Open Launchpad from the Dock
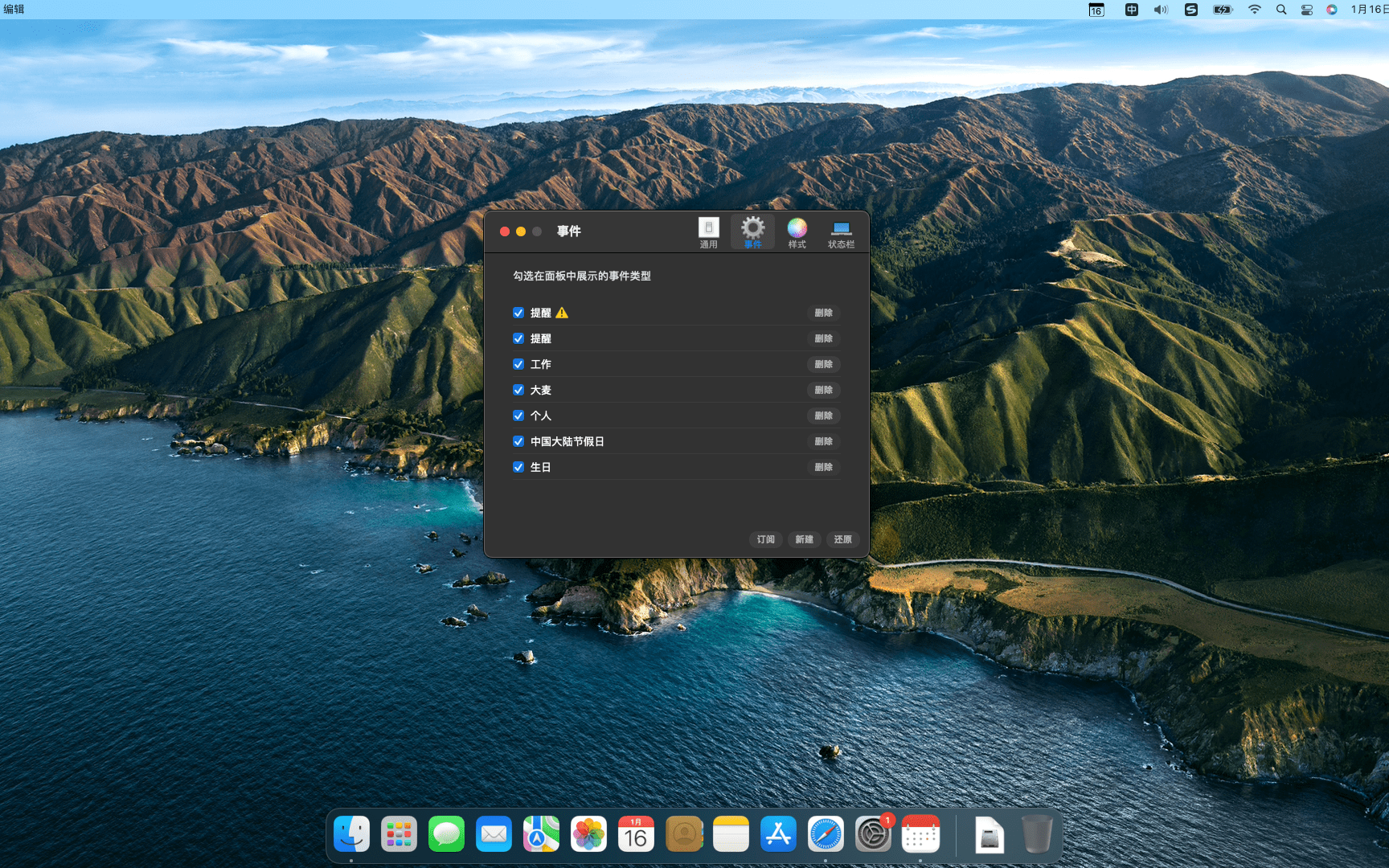 pos(399,834)
